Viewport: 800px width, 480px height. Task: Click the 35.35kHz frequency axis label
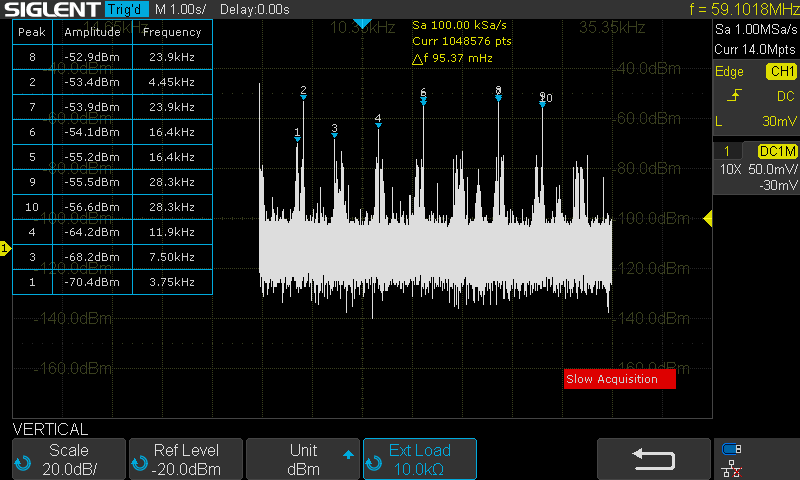(x=612, y=28)
